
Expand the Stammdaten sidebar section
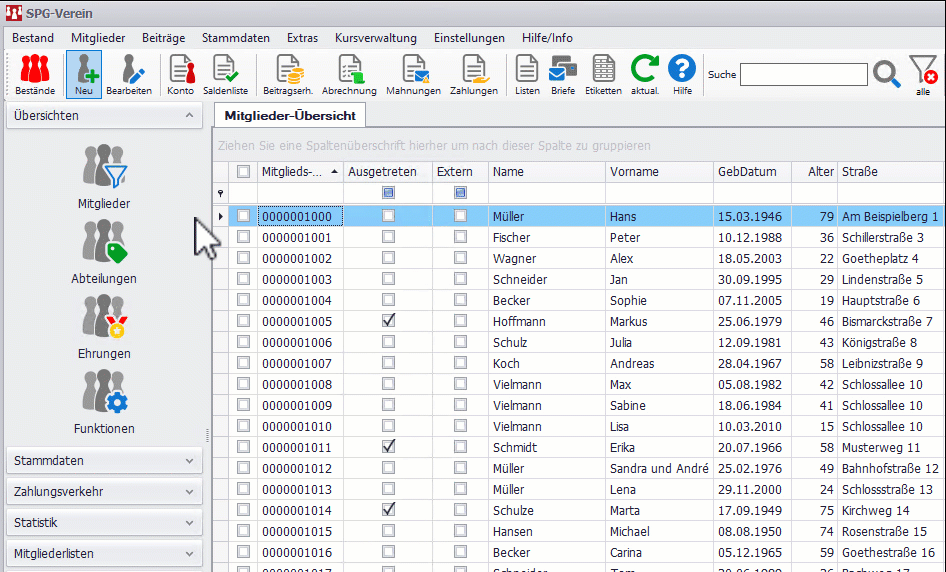[104, 461]
